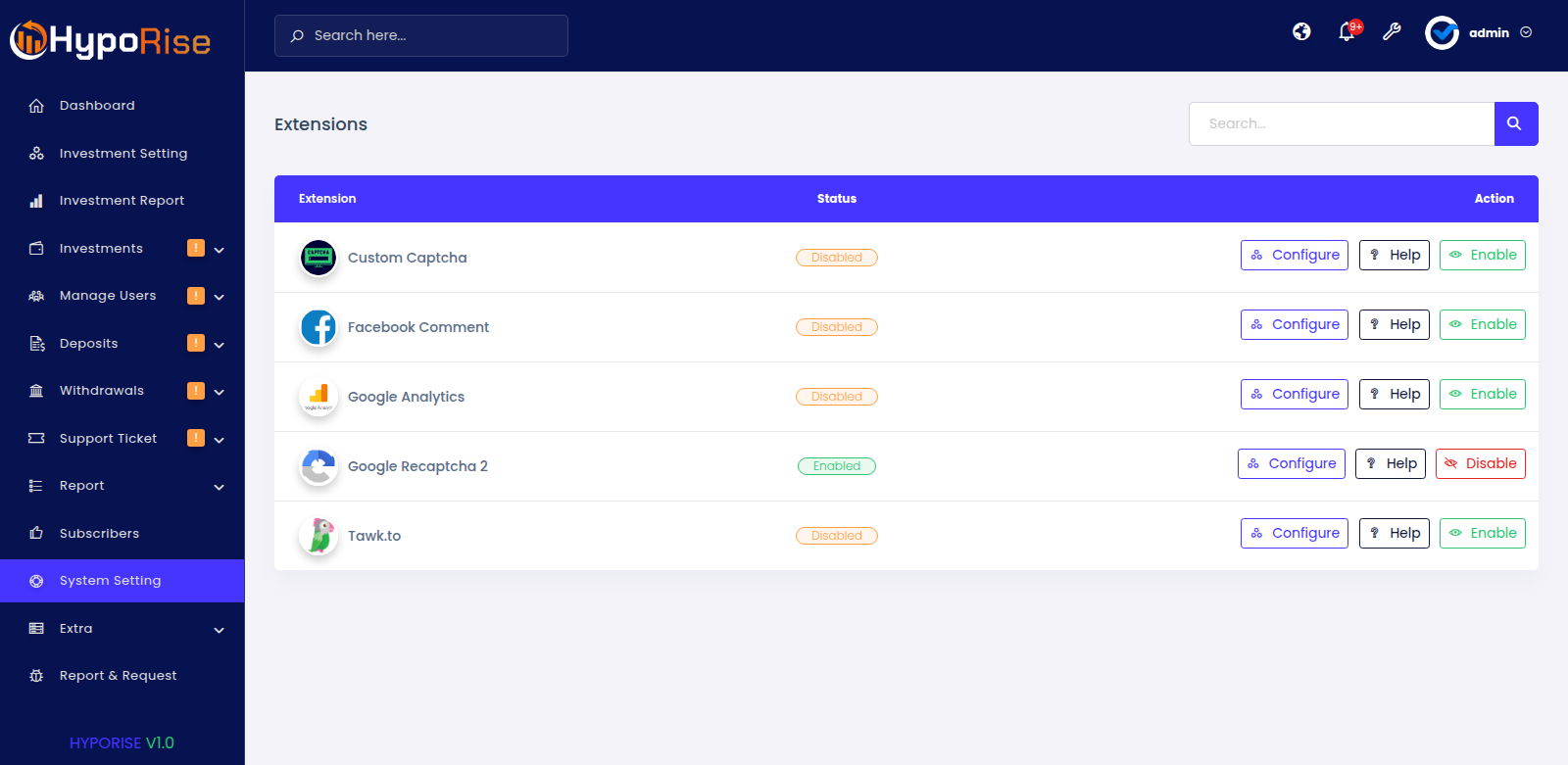Click the HYPORISE V1.0 version text
This screenshot has height=765, width=1568.
coord(122,742)
